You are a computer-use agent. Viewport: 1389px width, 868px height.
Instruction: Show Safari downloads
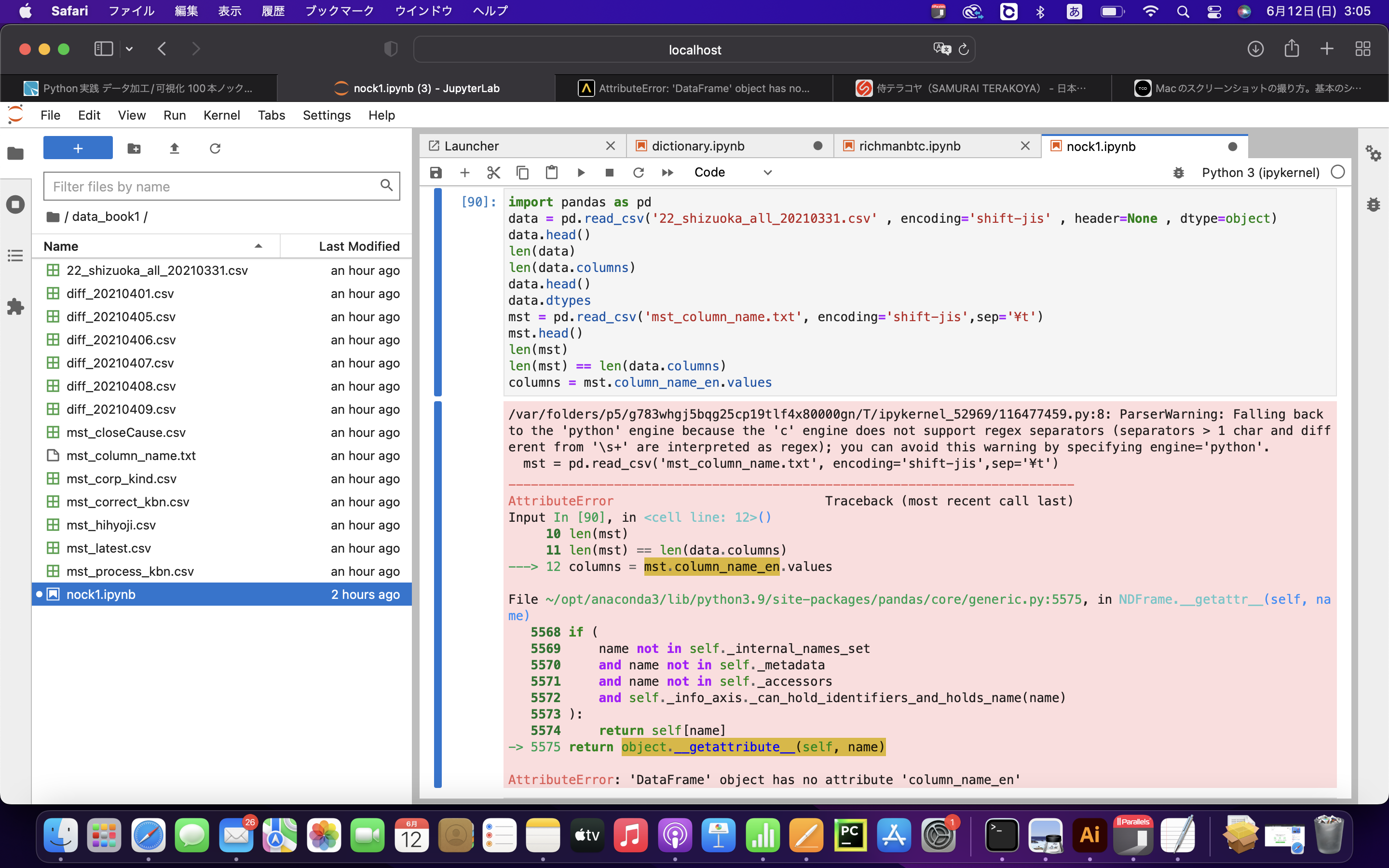tap(1255, 49)
